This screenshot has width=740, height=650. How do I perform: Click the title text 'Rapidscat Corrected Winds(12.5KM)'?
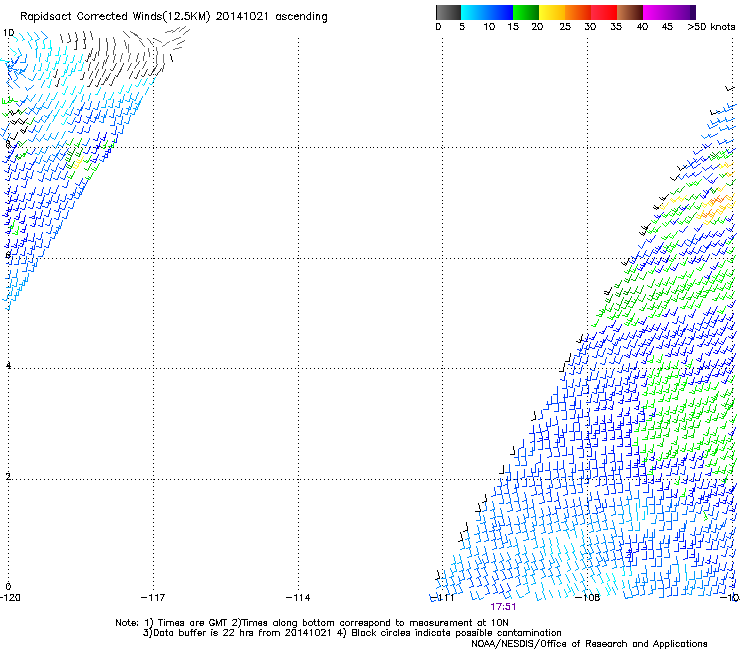[115, 17]
